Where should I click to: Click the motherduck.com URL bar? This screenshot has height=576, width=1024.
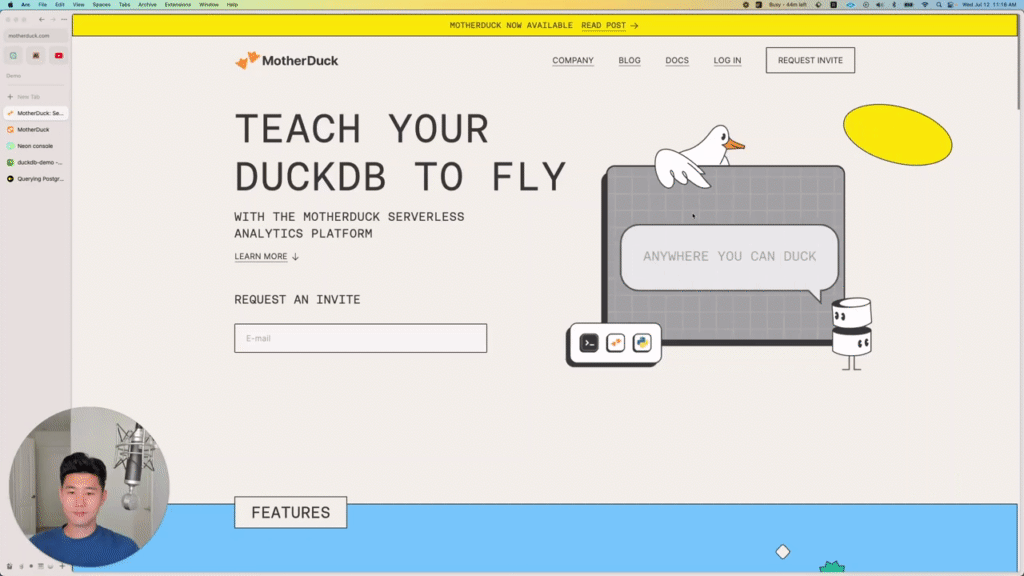[x=36, y=36]
